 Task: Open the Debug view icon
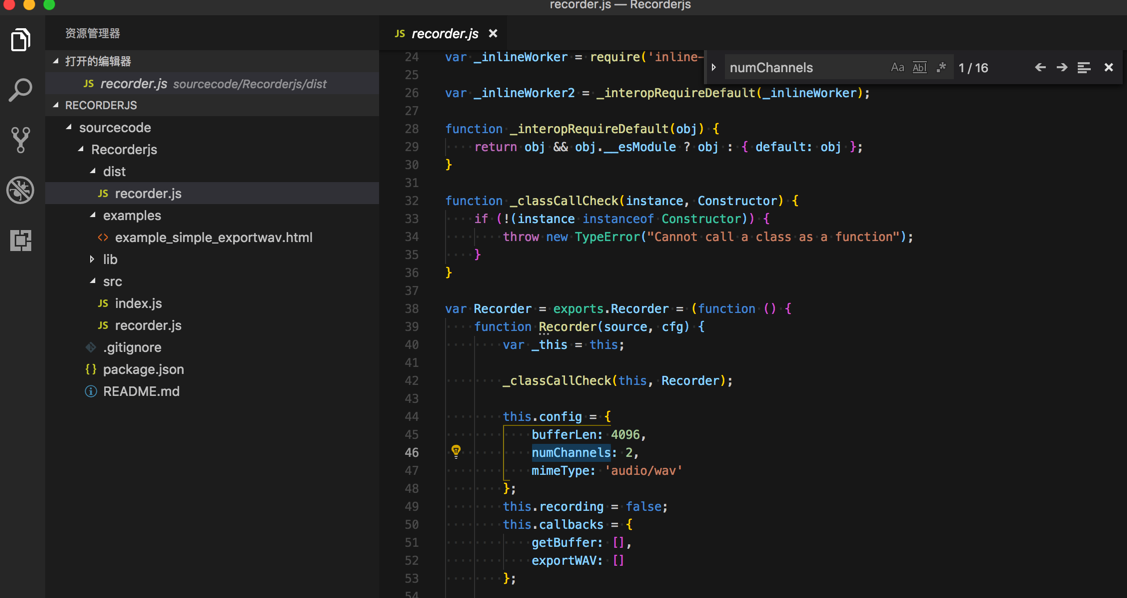click(x=21, y=190)
